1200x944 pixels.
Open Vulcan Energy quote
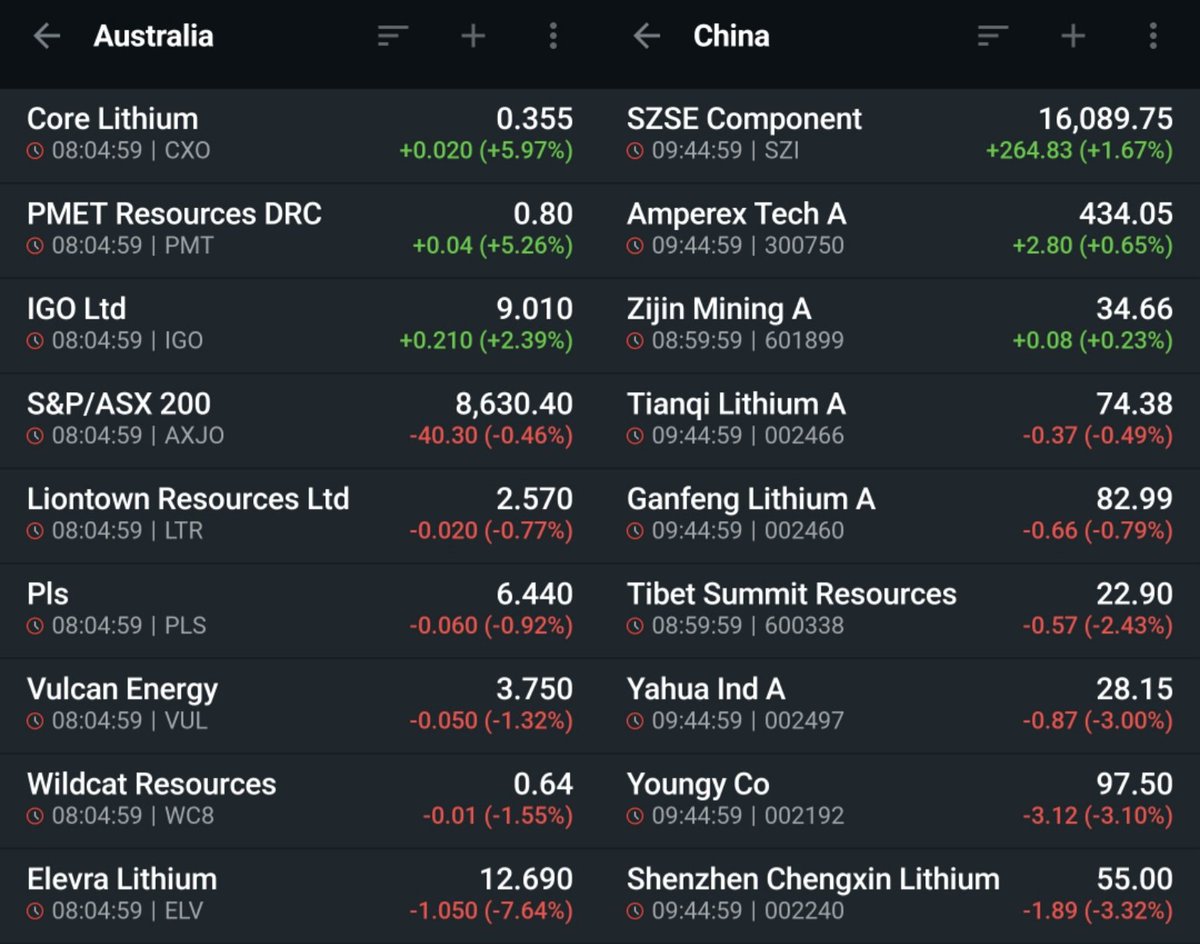300,705
